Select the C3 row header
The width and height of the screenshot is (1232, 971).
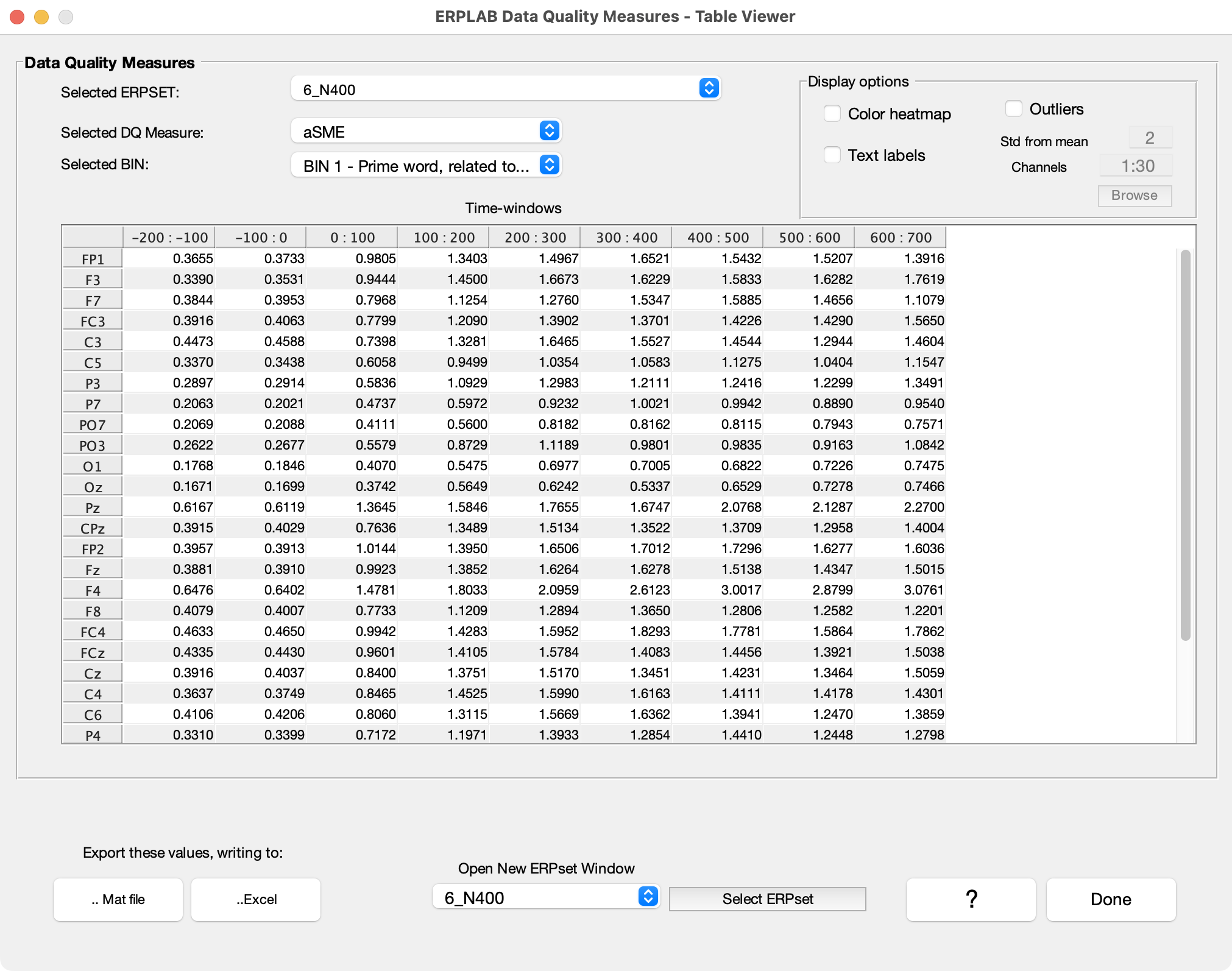click(x=93, y=342)
